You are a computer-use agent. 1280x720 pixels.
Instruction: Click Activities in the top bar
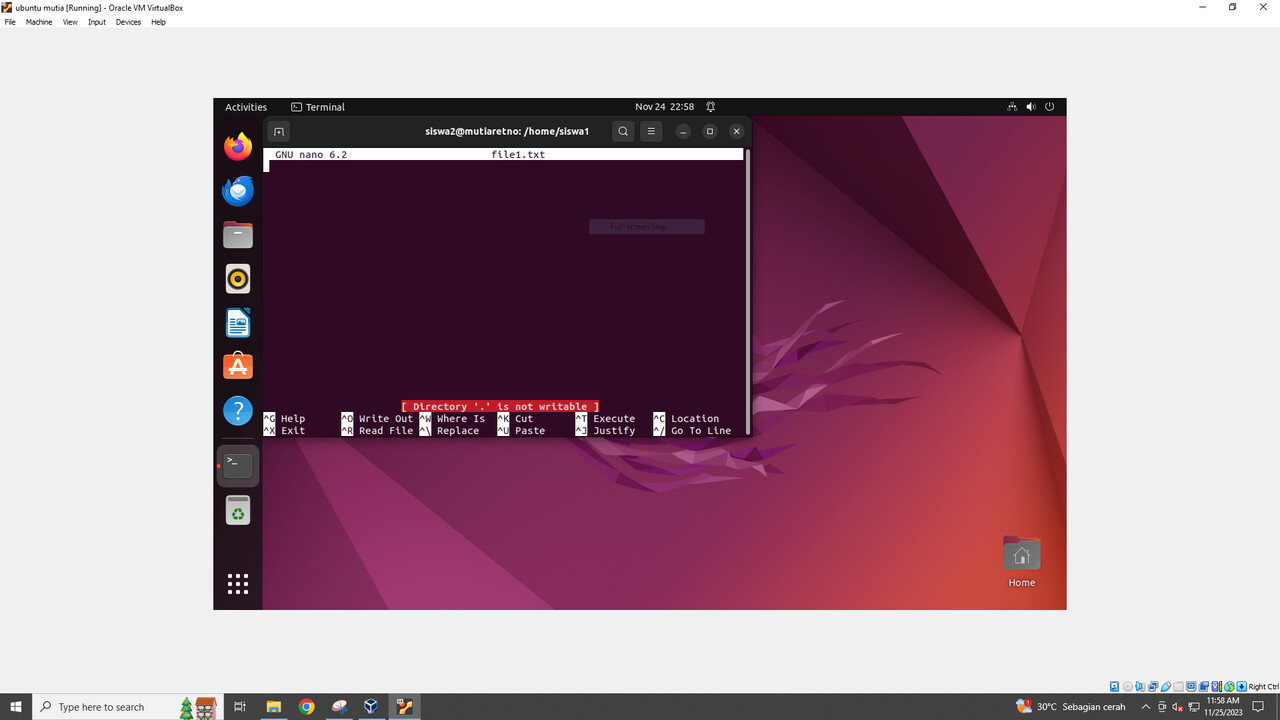(246, 107)
